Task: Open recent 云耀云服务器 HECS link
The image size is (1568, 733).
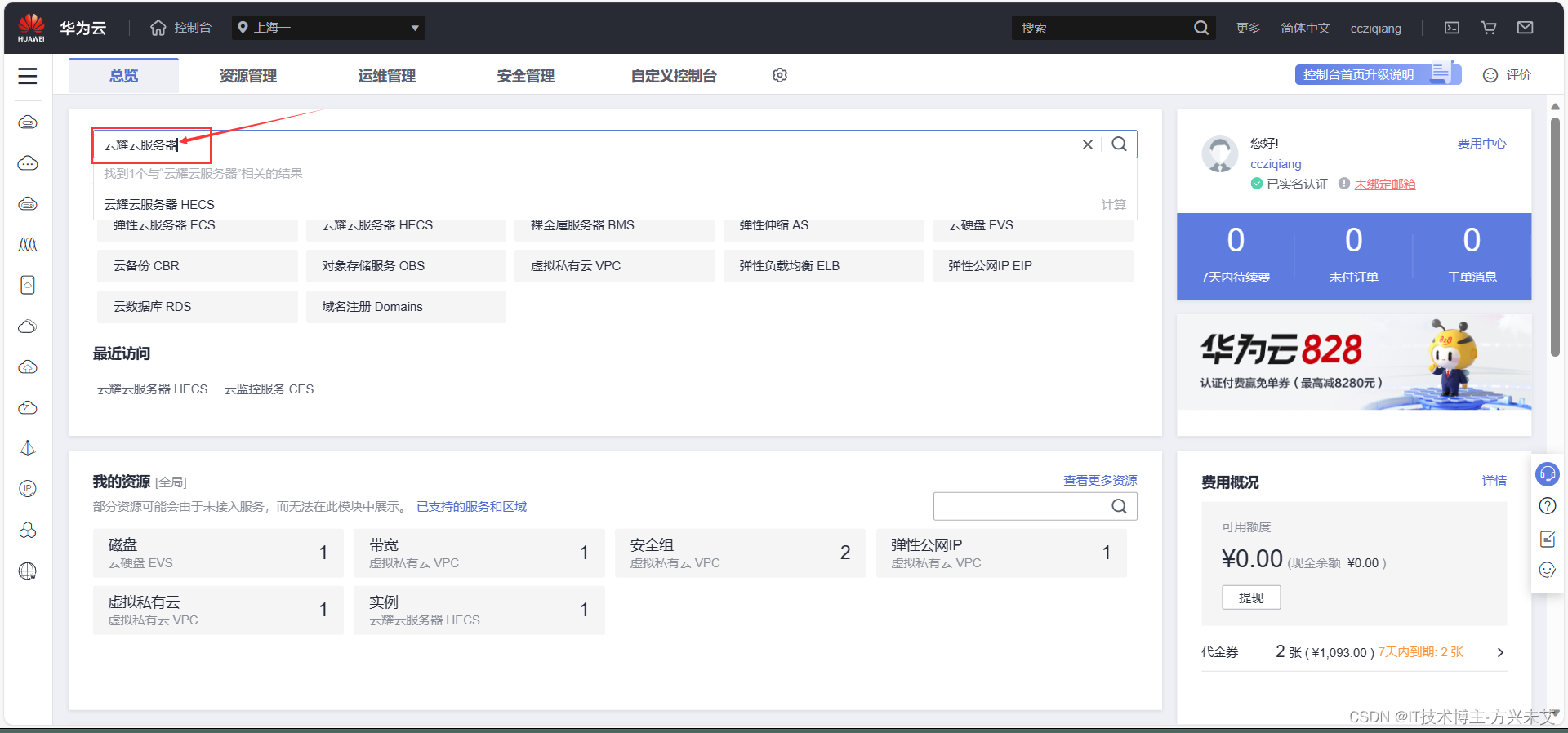Action: 153,389
